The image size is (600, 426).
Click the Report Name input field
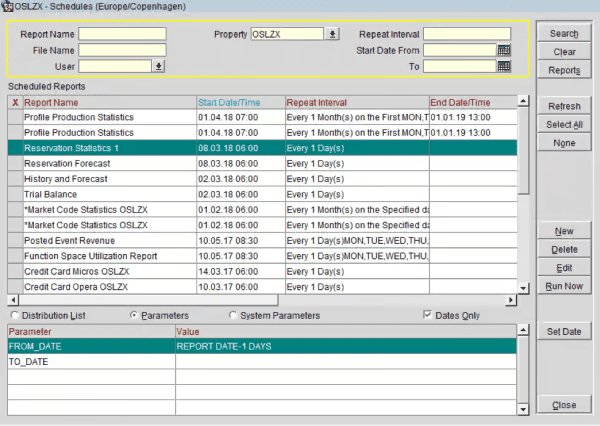[x=122, y=34]
